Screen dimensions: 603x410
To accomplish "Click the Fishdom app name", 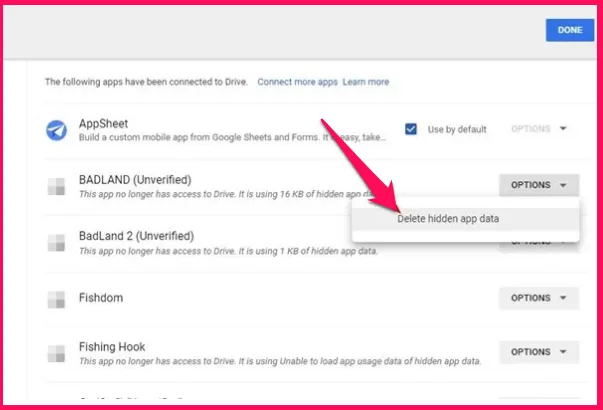I will pyautogui.click(x=101, y=298).
